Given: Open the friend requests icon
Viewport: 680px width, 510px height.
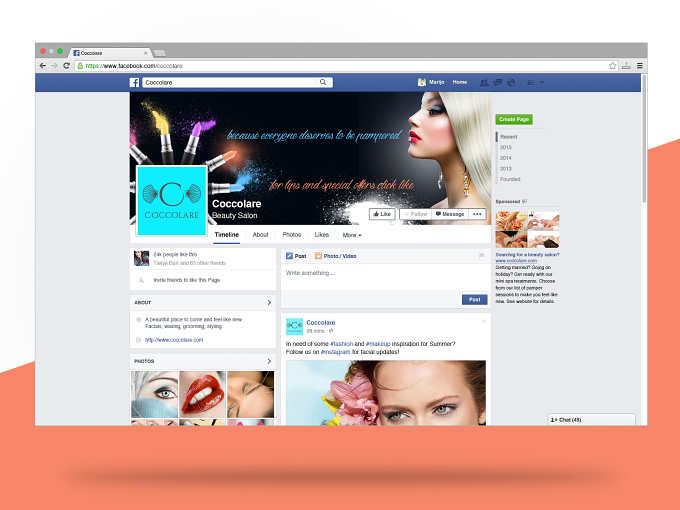Looking at the screenshot, I should (484, 82).
